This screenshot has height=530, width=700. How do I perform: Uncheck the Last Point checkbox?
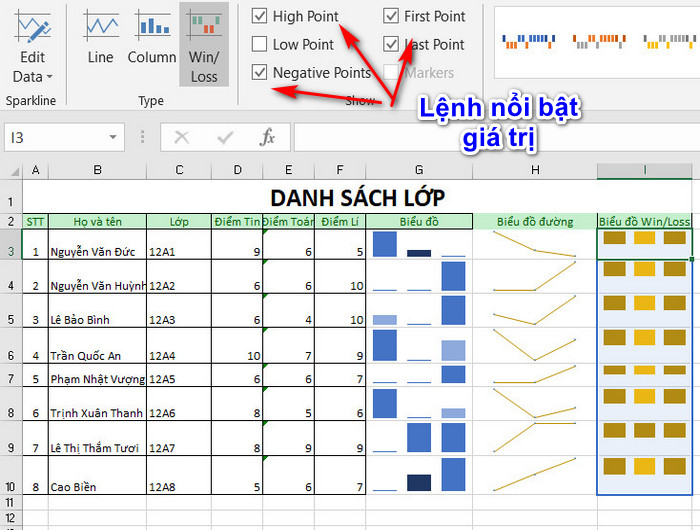[391, 44]
